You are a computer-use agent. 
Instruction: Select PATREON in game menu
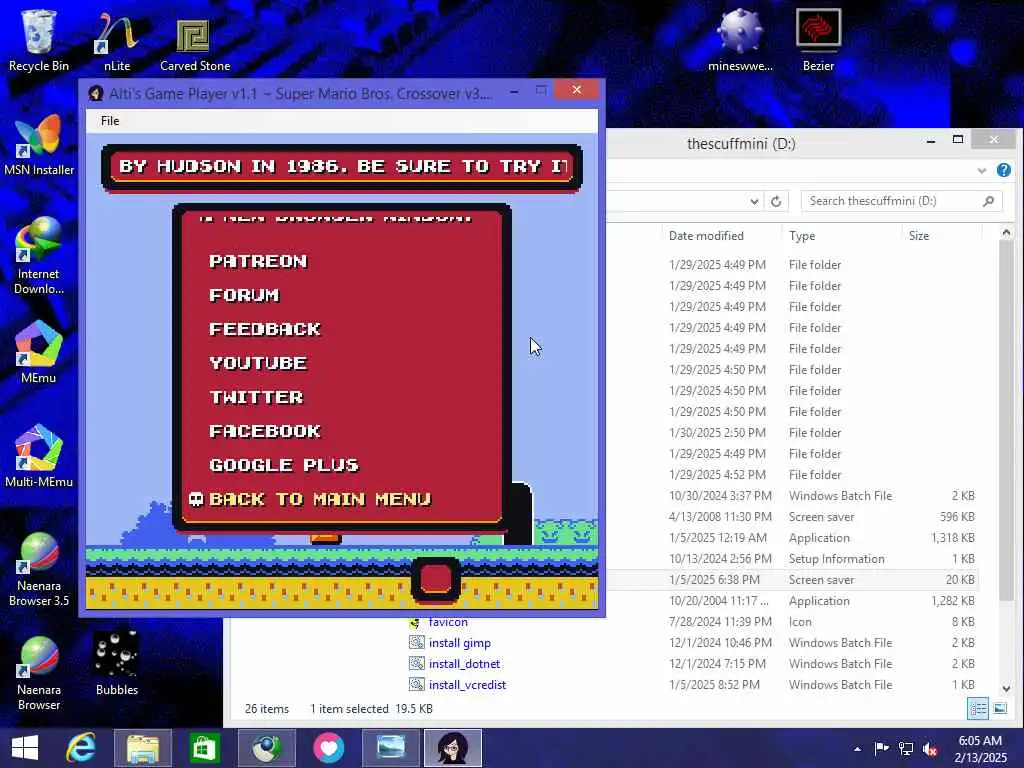coord(258,261)
